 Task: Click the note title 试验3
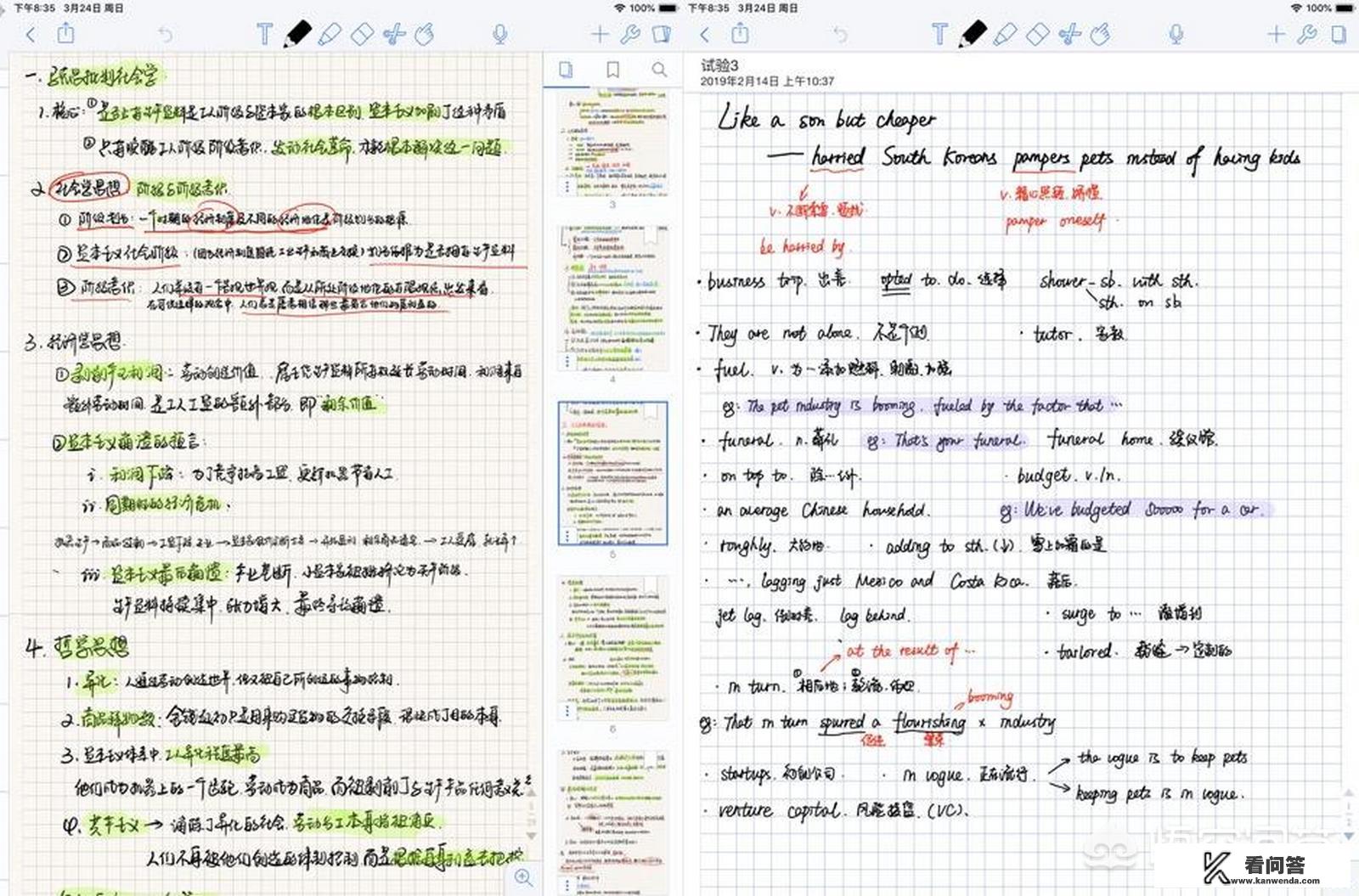tap(719, 65)
